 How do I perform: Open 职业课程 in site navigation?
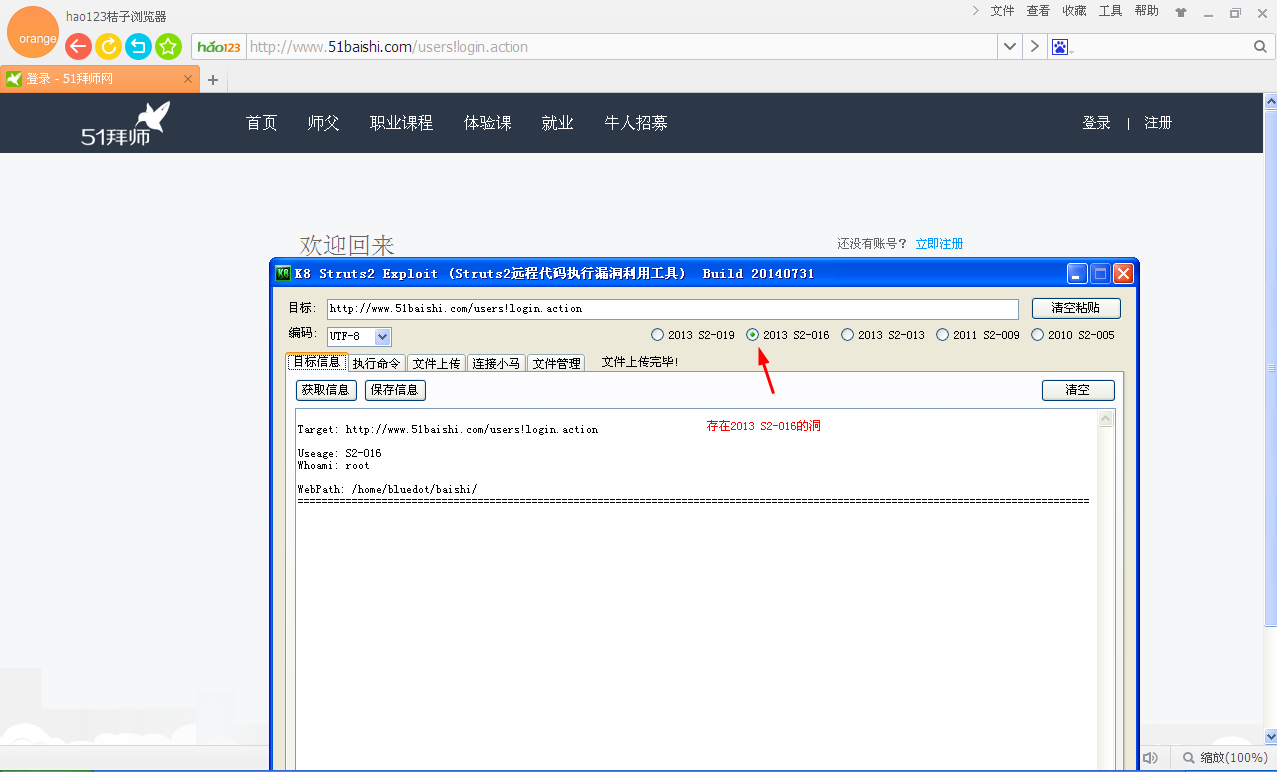(401, 123)
